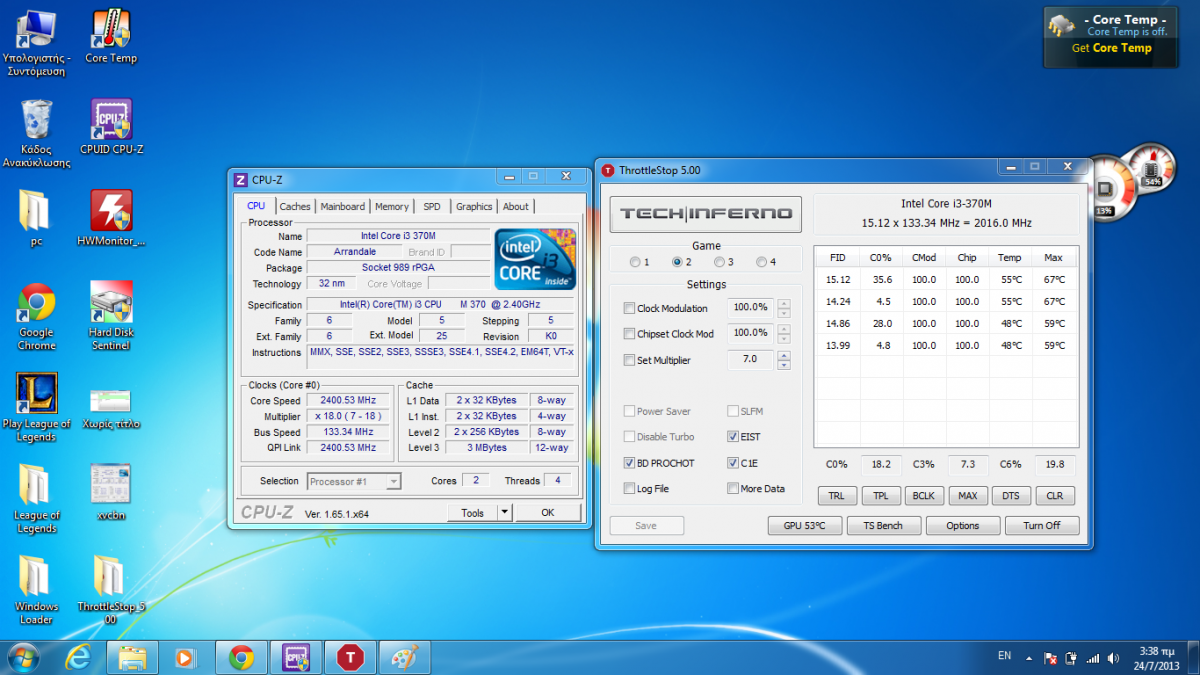The height and width of the screenshot is (675, 1200).
Task: Select Game profile 2 in ThrottleStop
Action: [x=678, y=262]
